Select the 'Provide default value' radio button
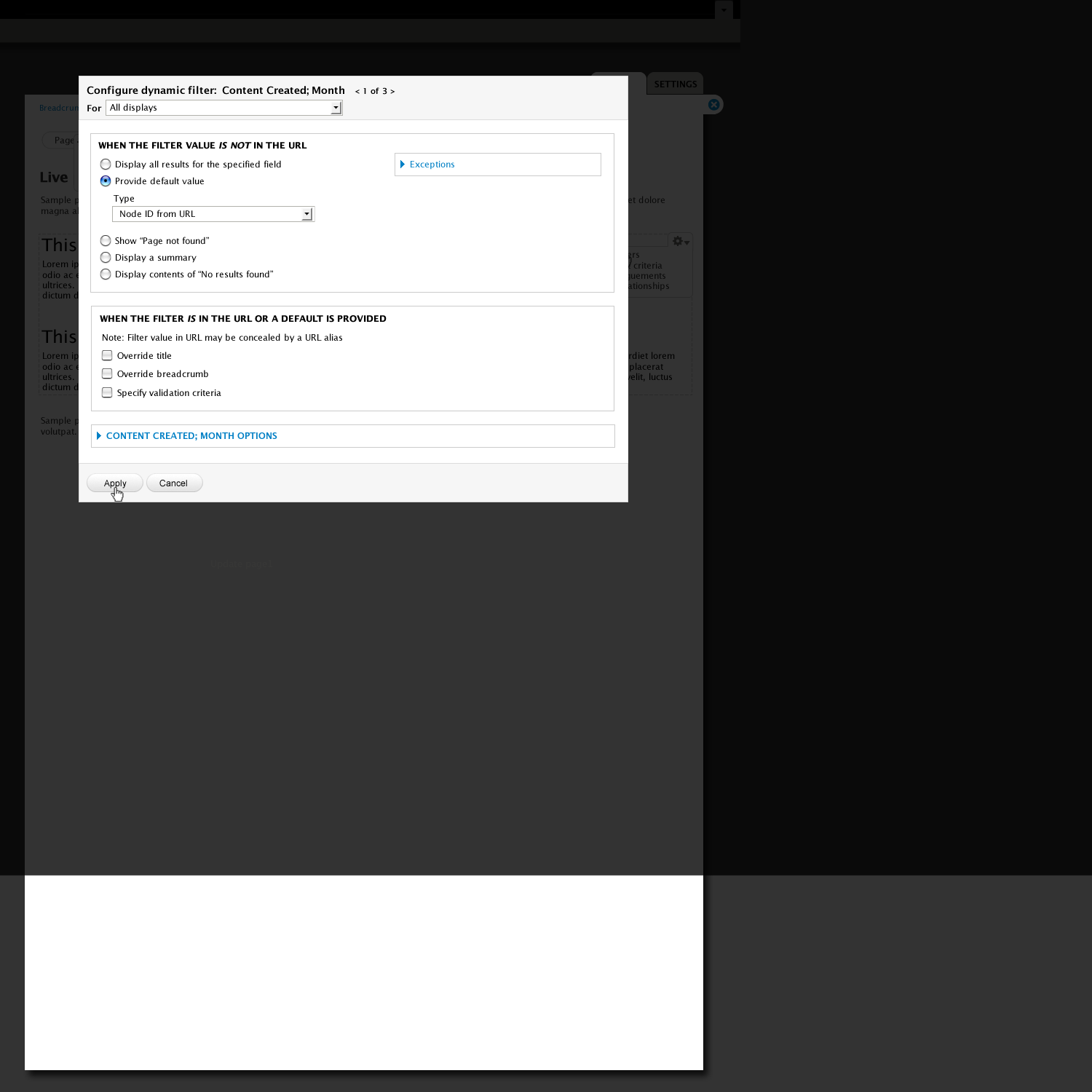Viewport: 1092px width, 1092px height. click(x=106, y=181)
